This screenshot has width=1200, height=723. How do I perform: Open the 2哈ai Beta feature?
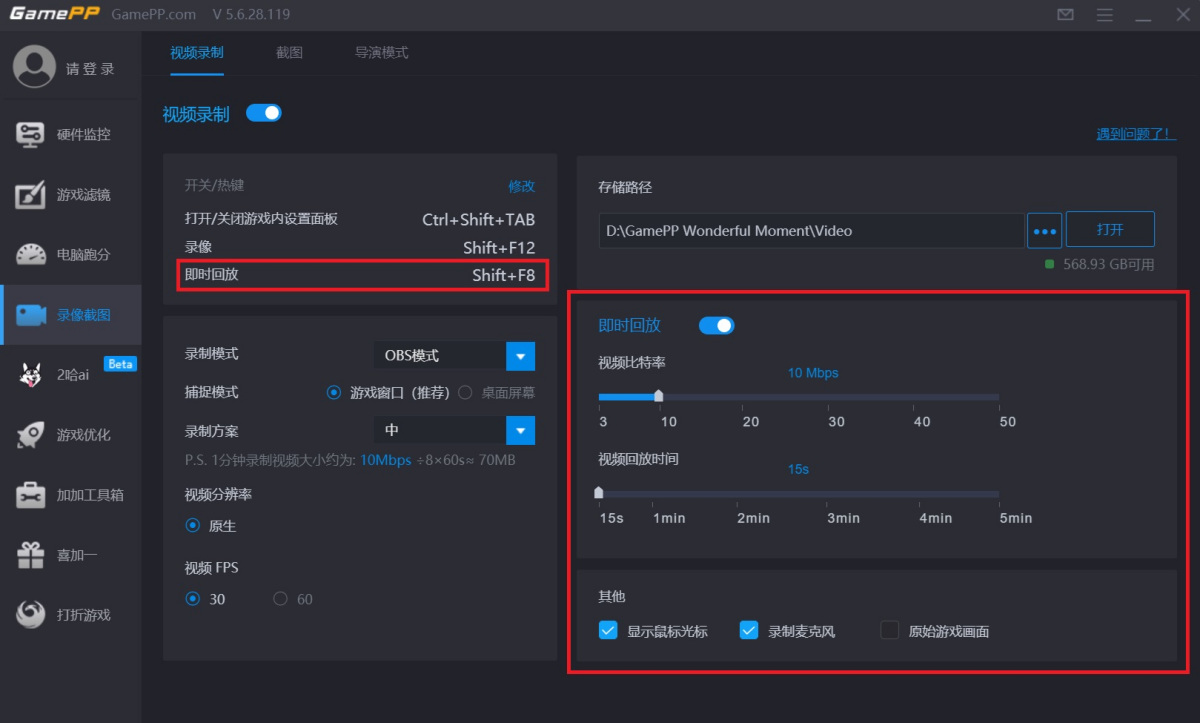click(70, 375)
